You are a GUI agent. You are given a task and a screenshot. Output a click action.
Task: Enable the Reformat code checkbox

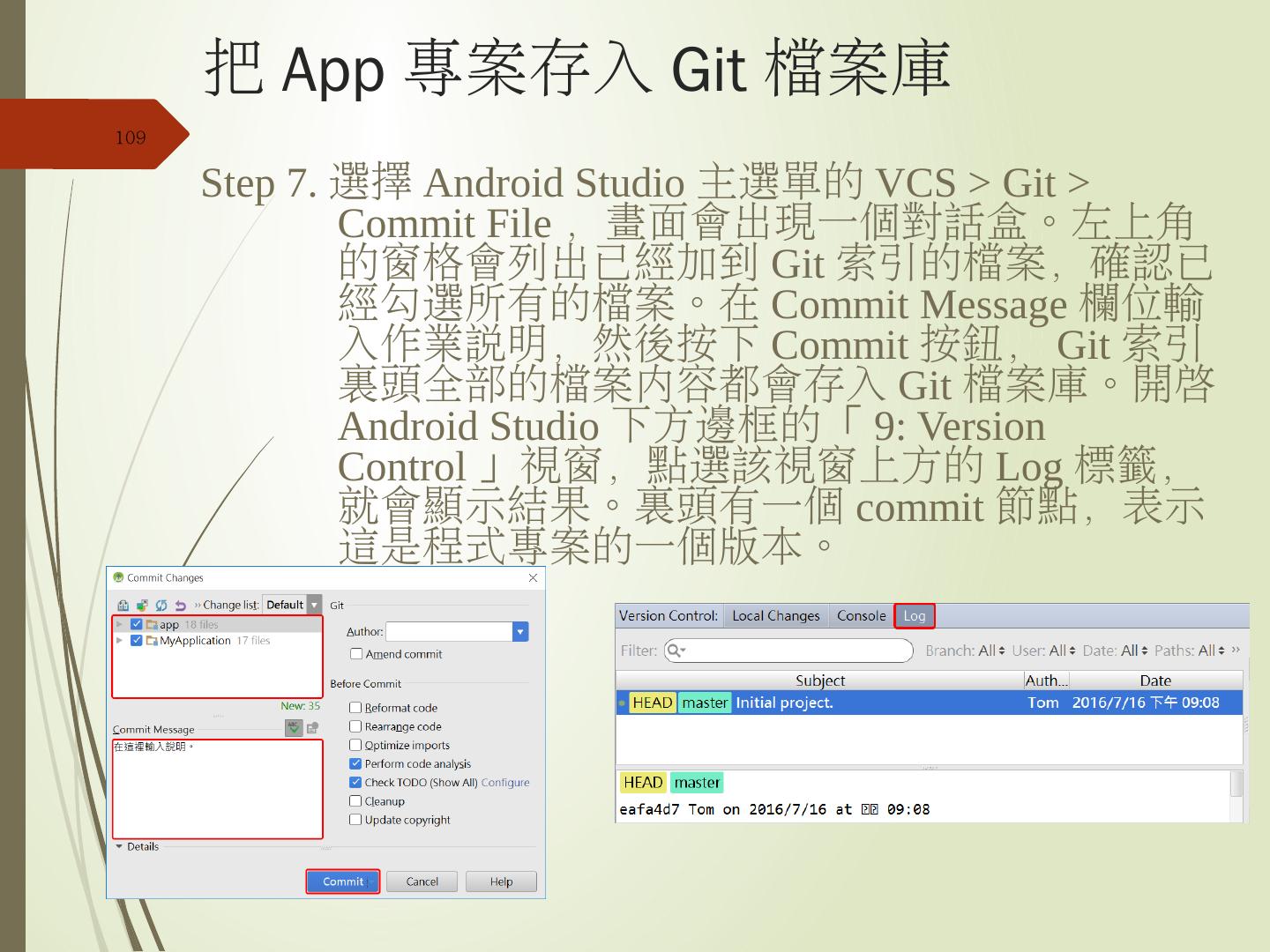[x=355, y=708]
